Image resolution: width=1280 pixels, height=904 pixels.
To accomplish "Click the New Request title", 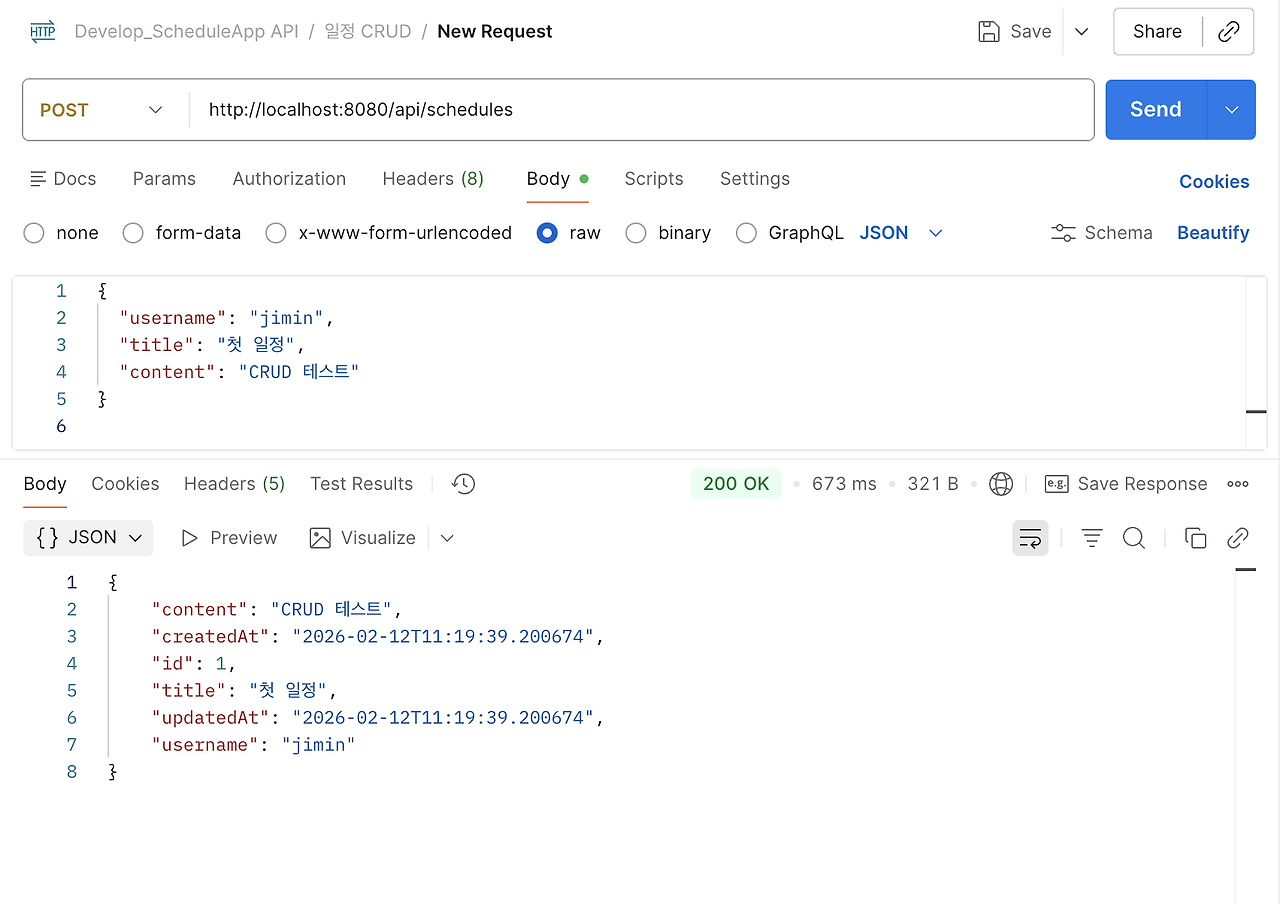I will point(495,31).
